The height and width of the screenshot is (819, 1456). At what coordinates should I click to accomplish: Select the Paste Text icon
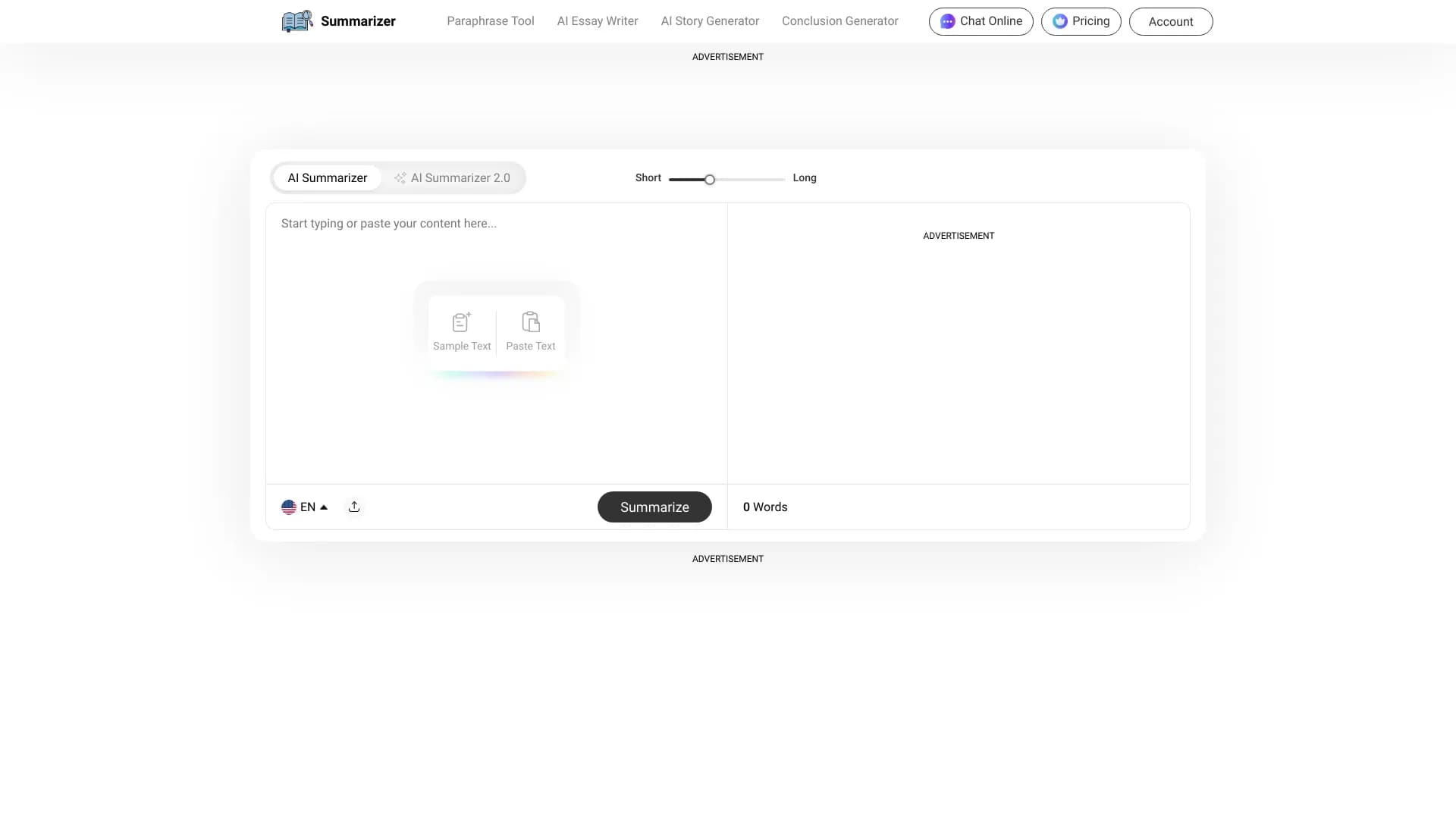click(530, 323)
